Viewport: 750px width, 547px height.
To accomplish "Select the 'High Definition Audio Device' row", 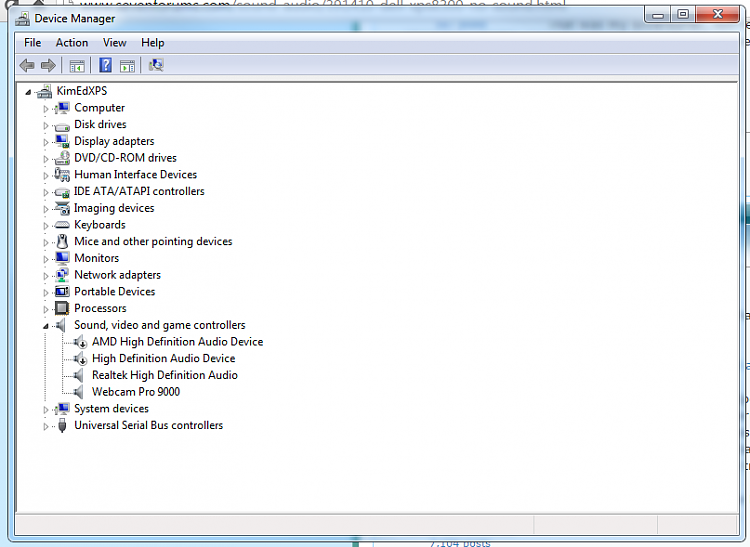I will [164, 359].
